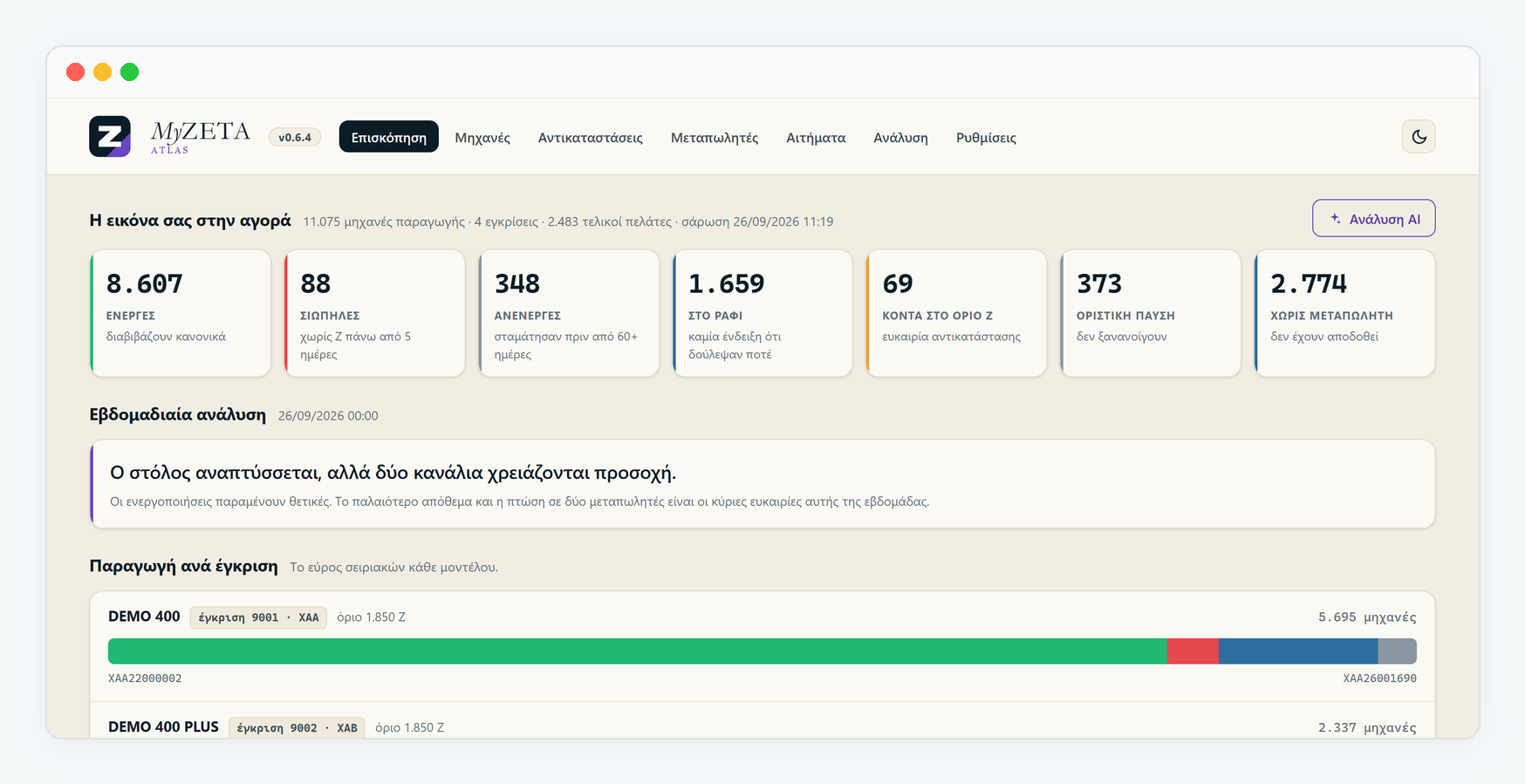Click the "5.695 μηχανές" count
The image size is (1525, 784).
pos(1367,617)
